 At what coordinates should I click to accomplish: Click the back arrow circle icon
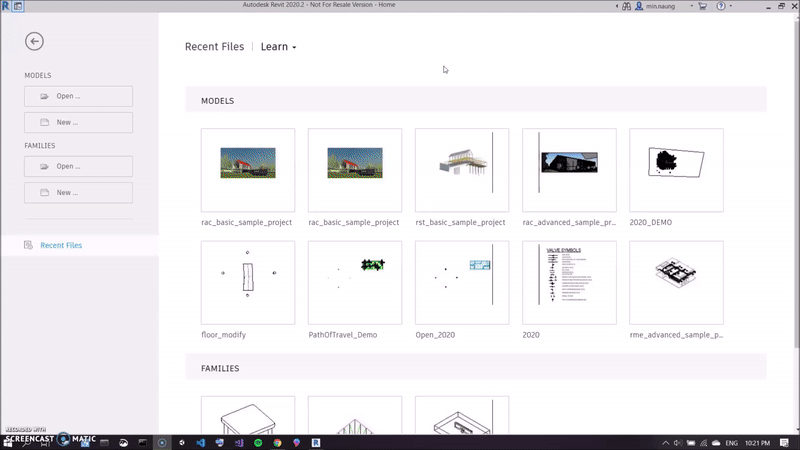click(x=35, y=41)
